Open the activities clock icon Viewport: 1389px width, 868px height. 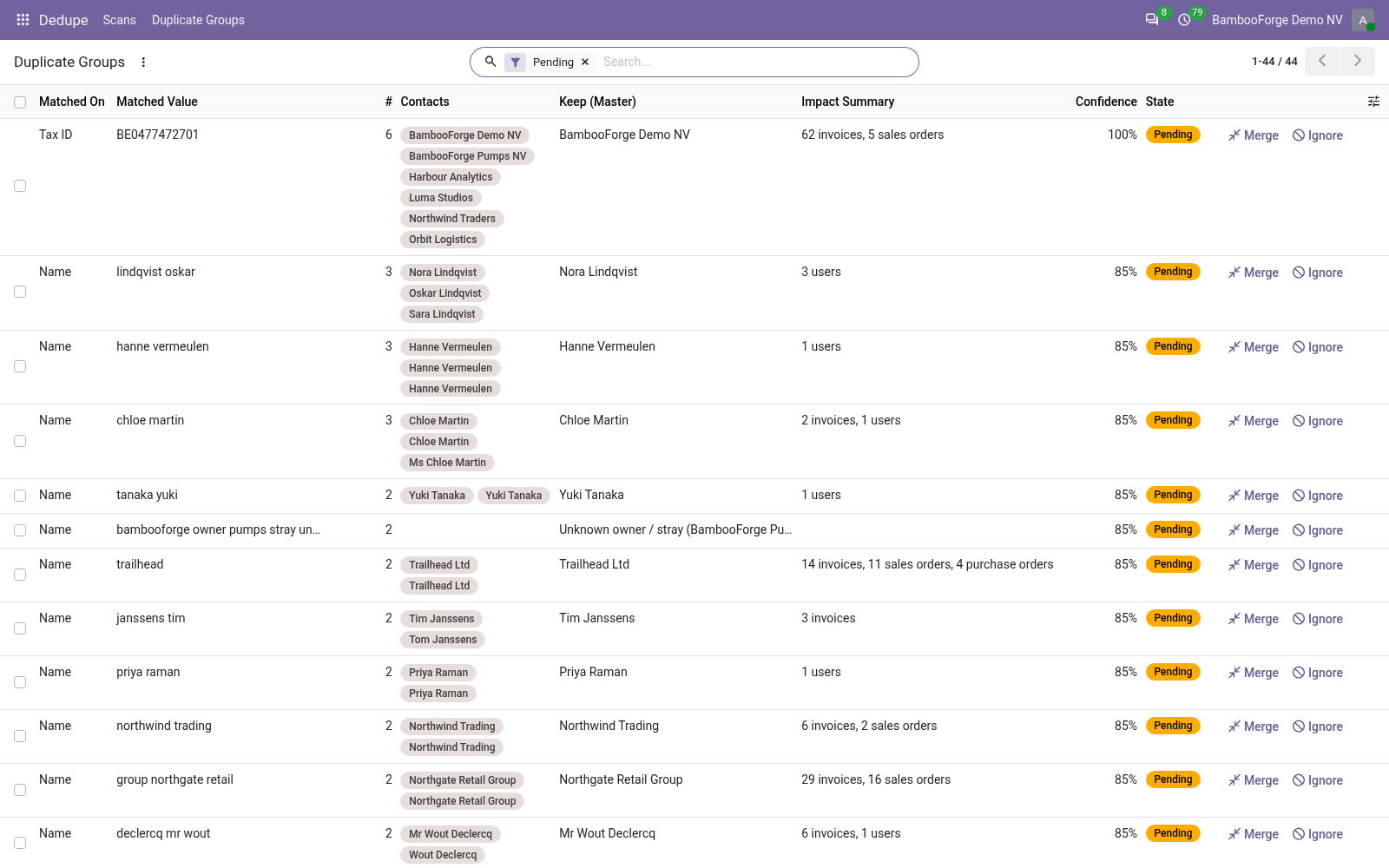1184,20
